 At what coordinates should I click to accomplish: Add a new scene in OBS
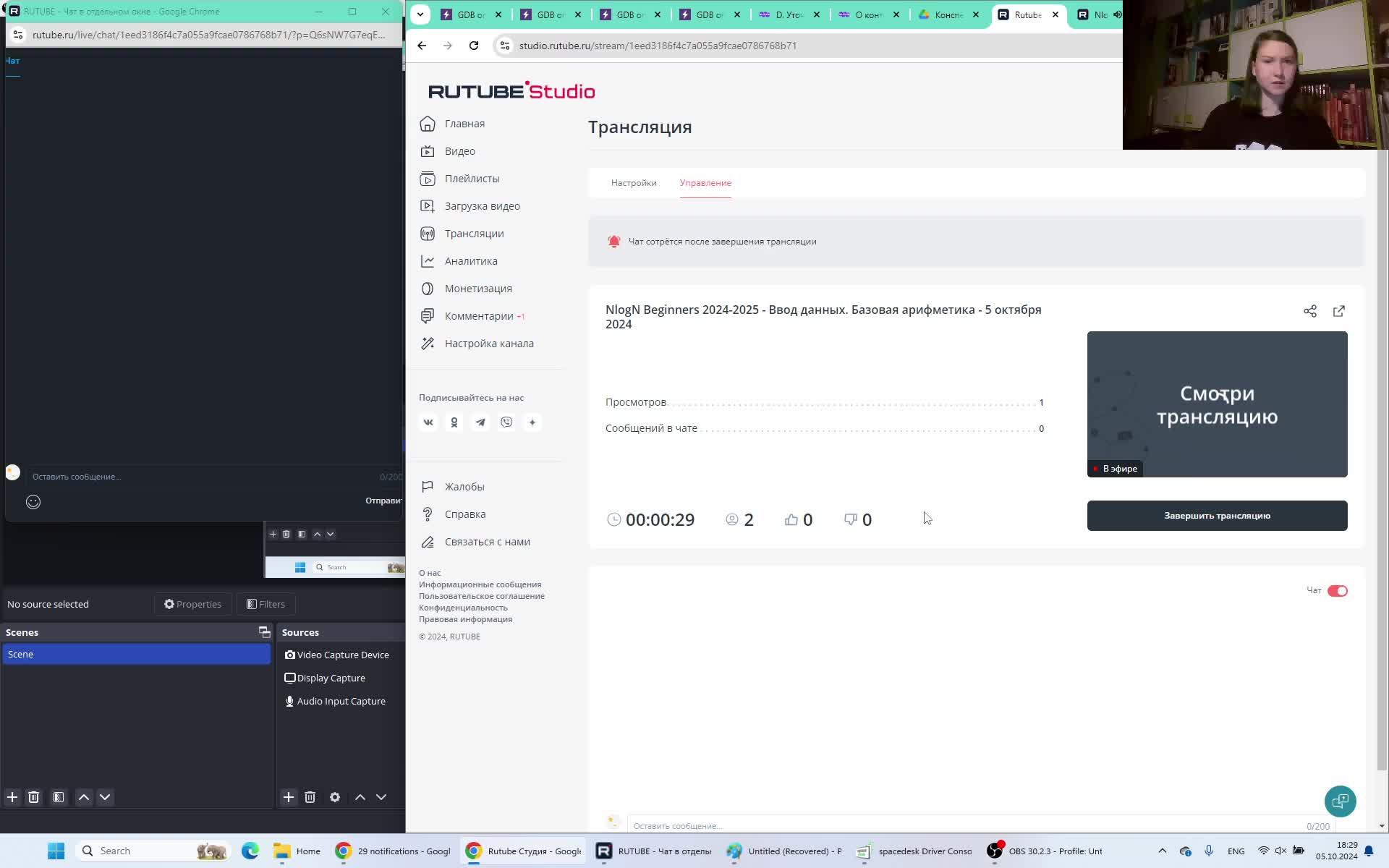point(12,797)
